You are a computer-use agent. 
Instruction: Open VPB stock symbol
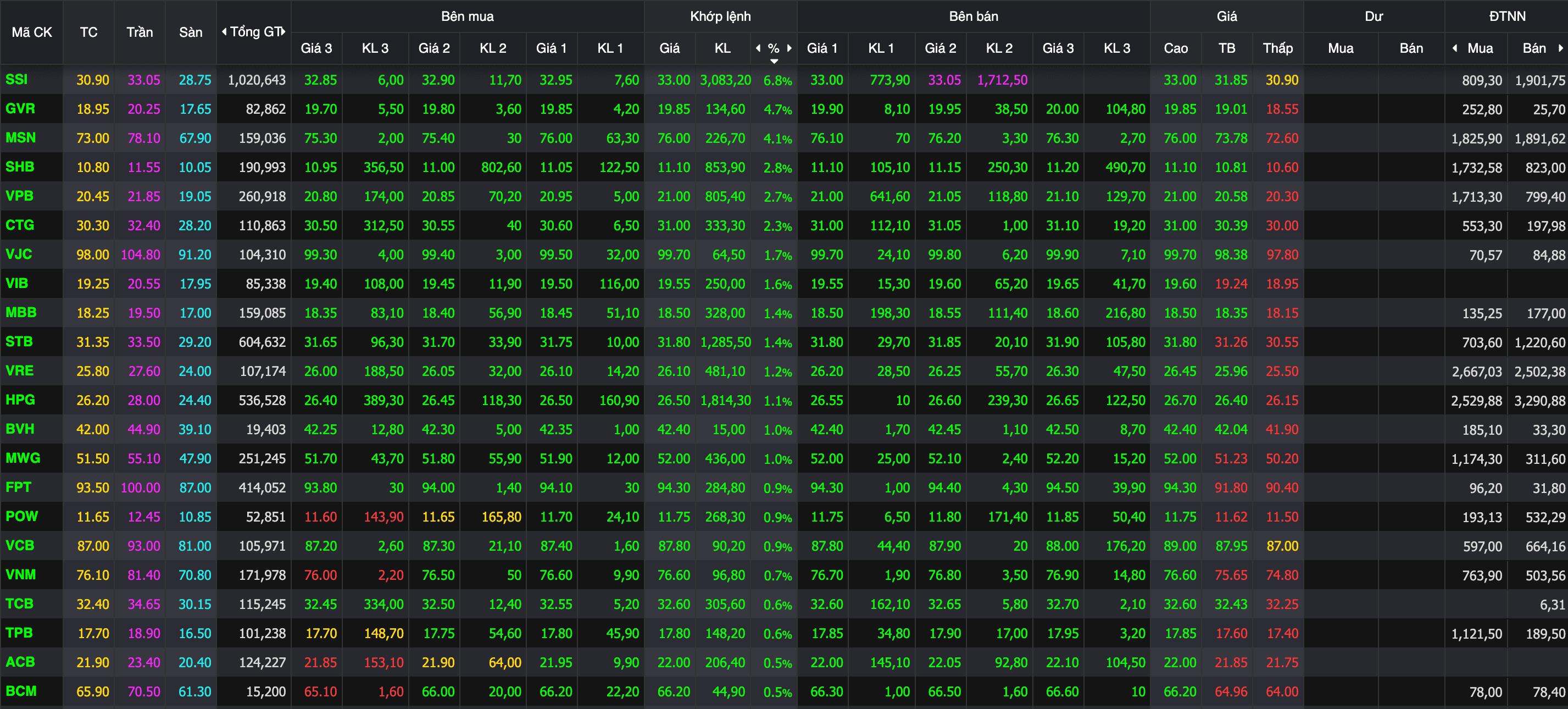pos(19,196)
